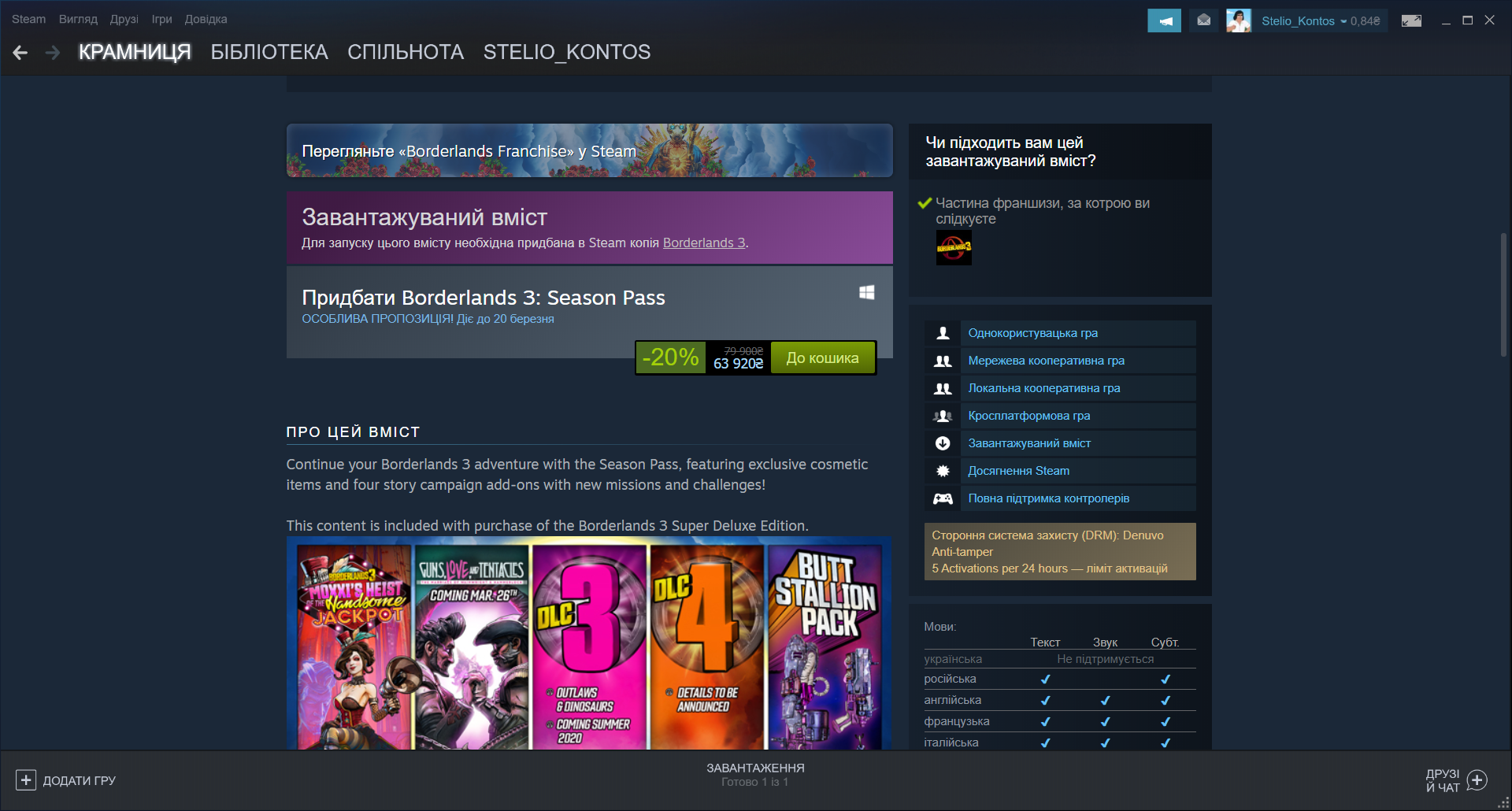Image resolution: width=1512 pixels, height=811 pixels.
Task: Click the 'російська' language row
Action: click(x=1060, y=679)
